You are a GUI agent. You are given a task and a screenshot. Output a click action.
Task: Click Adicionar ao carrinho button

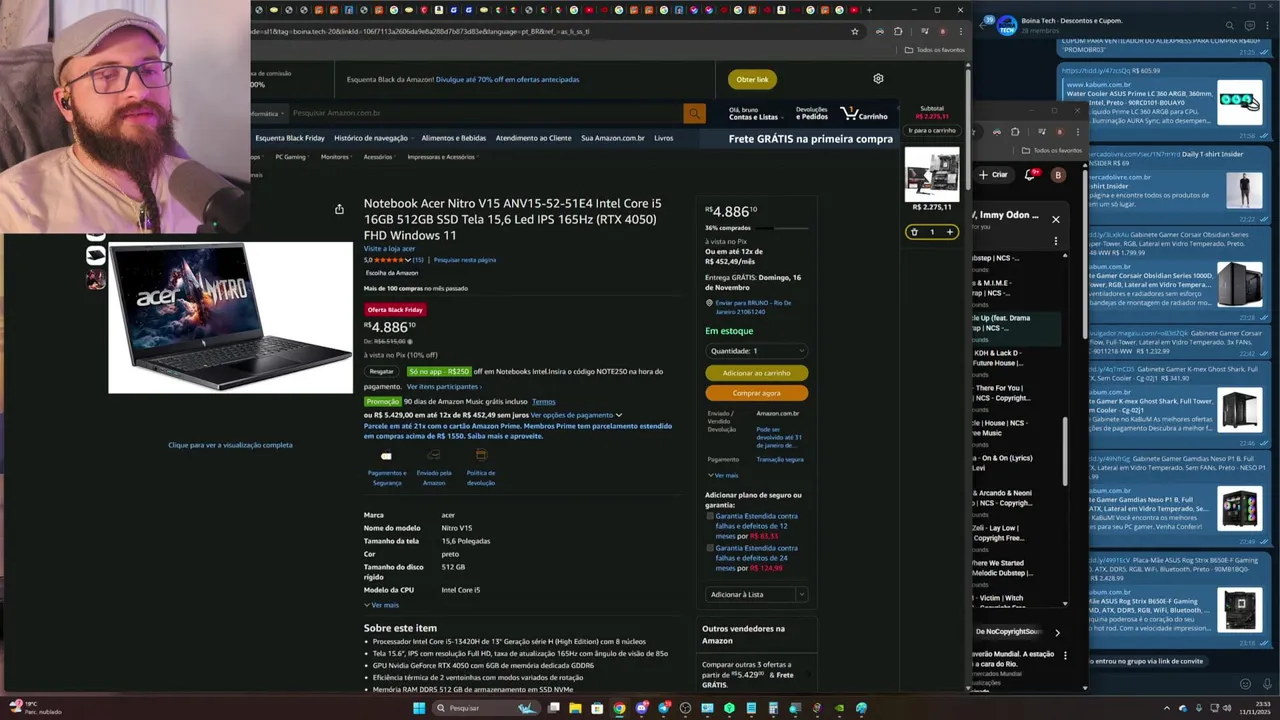(x=756, y=373)
